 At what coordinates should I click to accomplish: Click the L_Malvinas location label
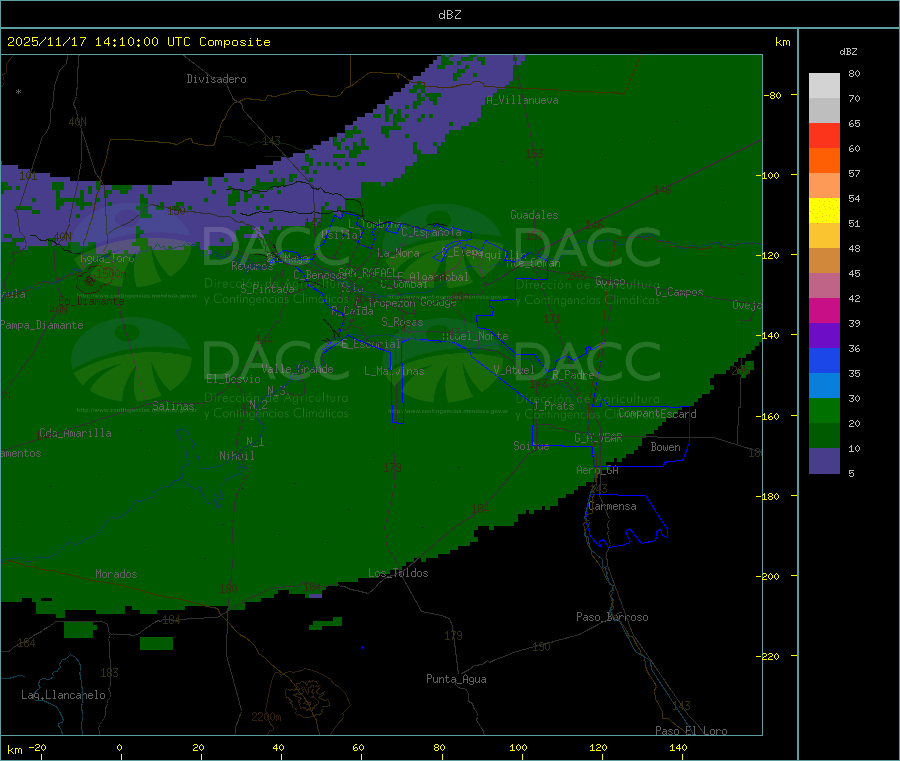(x=394, y=371)
